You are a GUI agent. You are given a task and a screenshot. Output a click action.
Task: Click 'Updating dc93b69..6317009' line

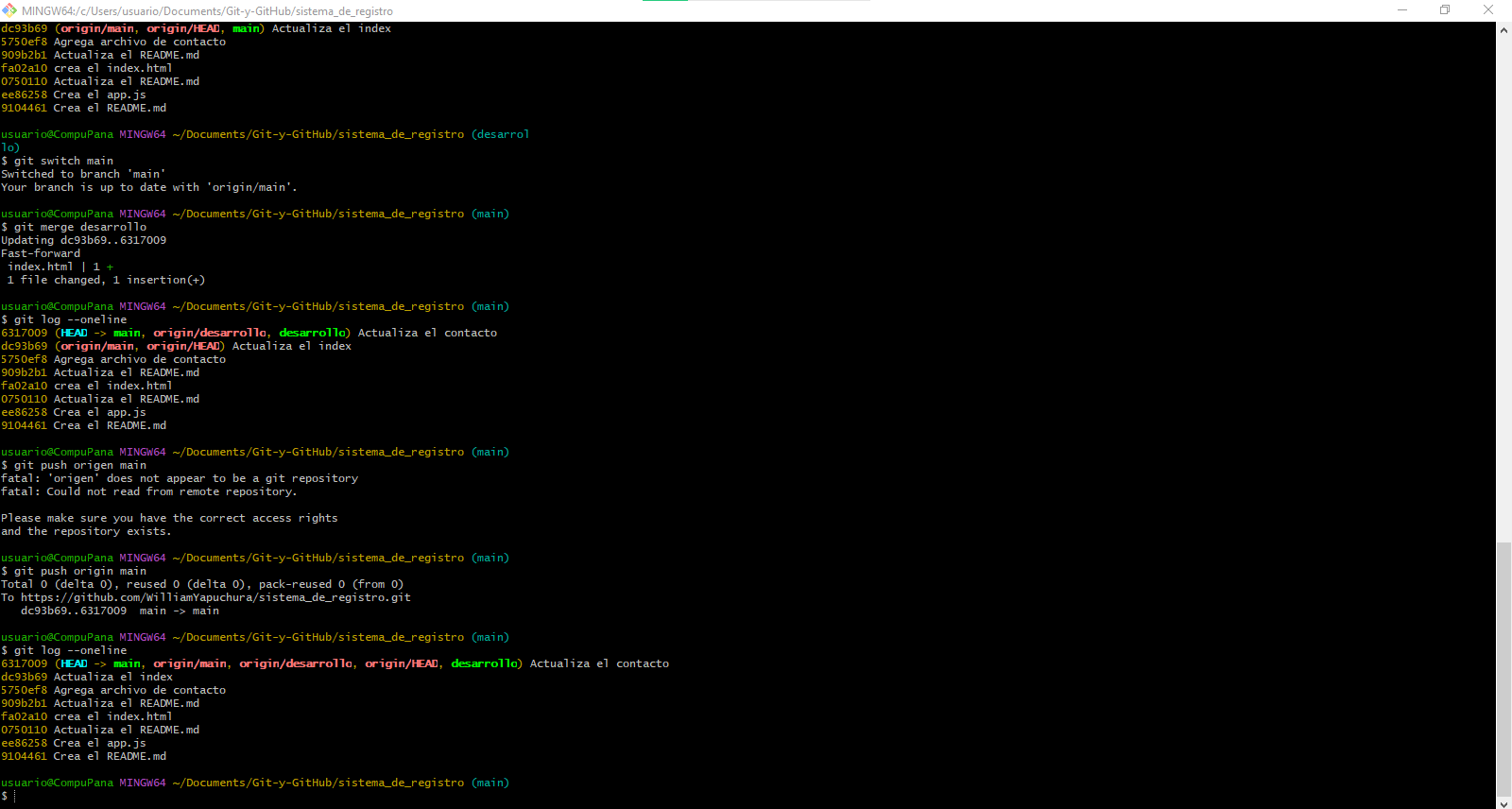click(83, 240)
